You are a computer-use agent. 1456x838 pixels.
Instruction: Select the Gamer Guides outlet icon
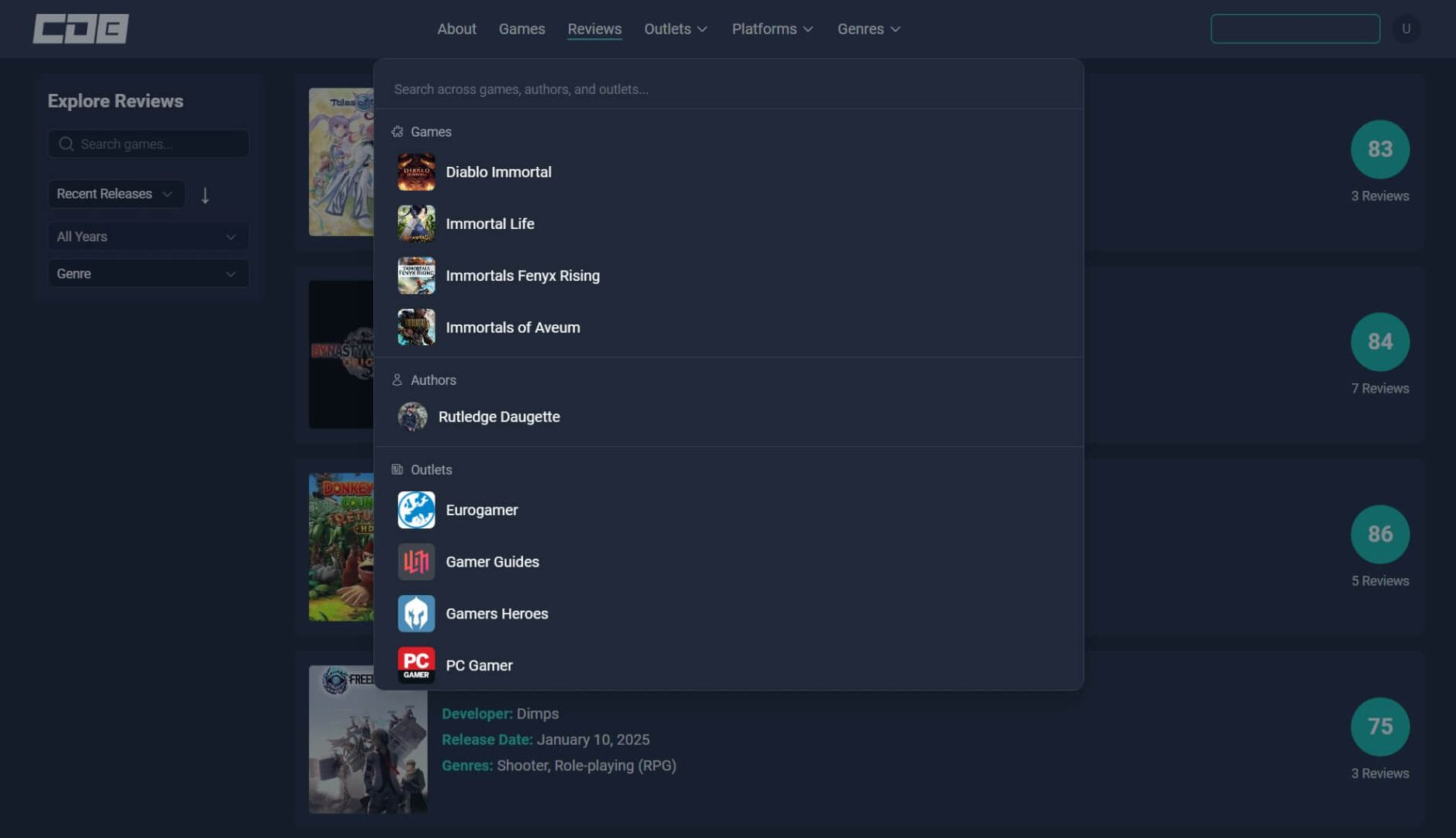tap(416, 561)
